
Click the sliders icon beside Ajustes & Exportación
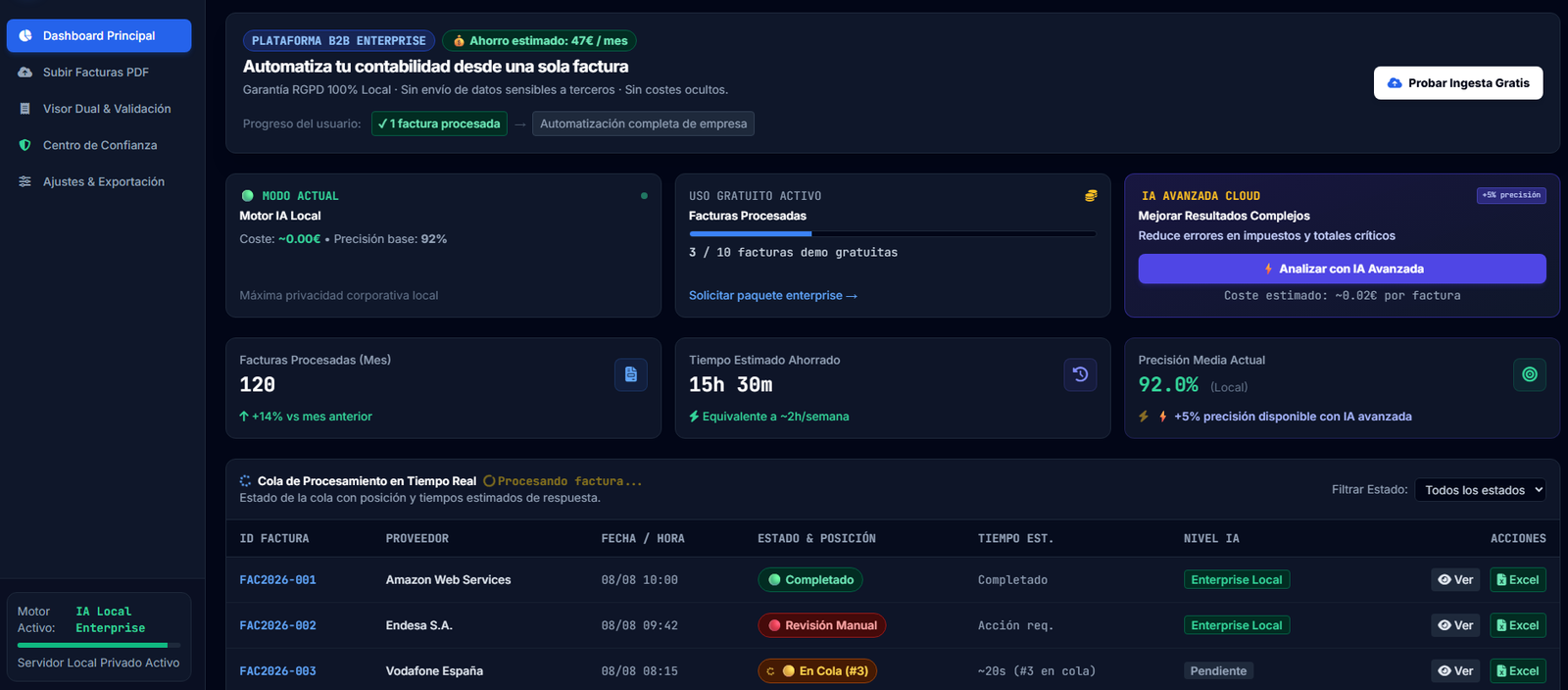pos(25,181)
